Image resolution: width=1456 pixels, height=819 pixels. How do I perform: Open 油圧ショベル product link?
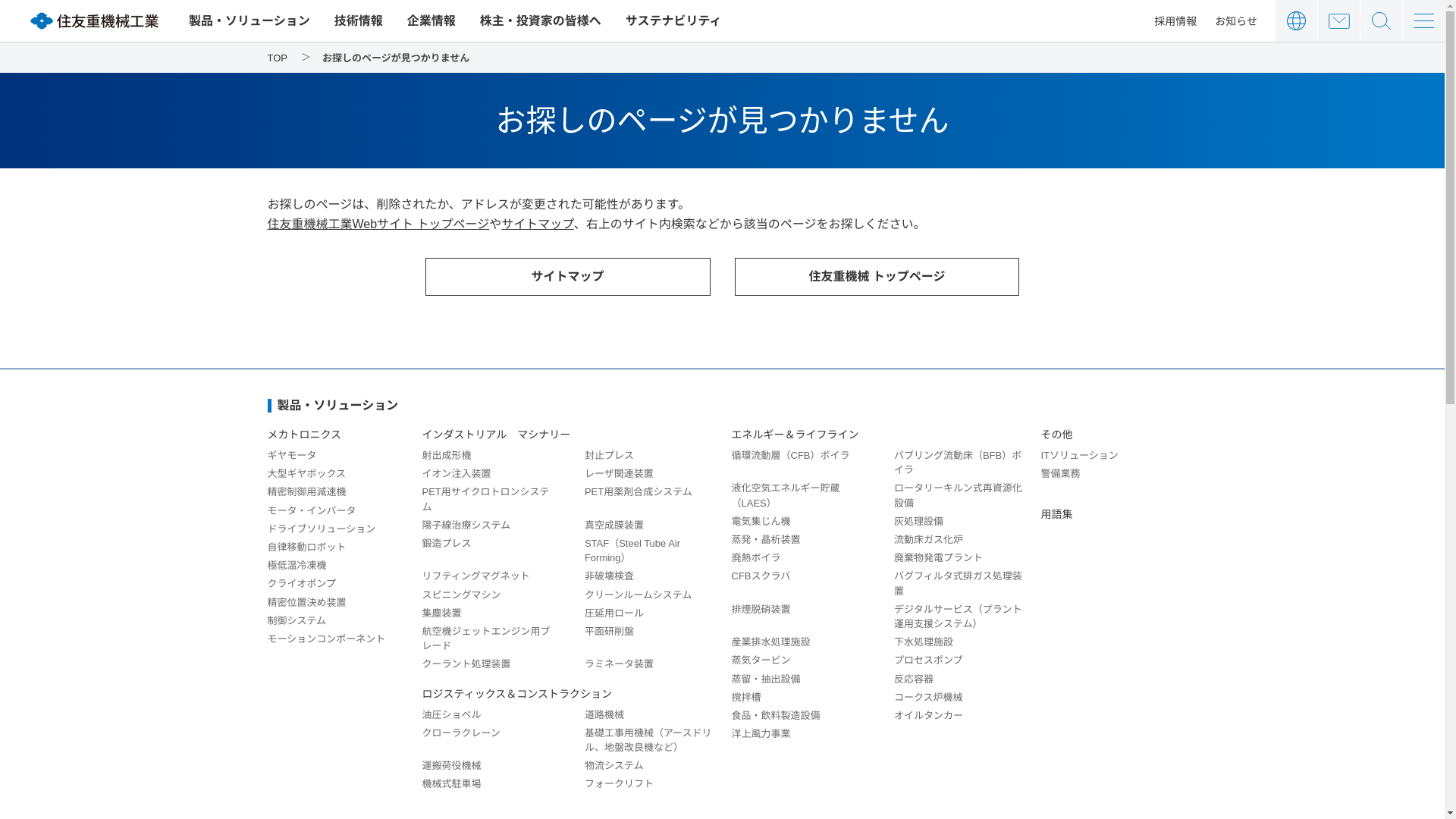click(x=451, y=714)
